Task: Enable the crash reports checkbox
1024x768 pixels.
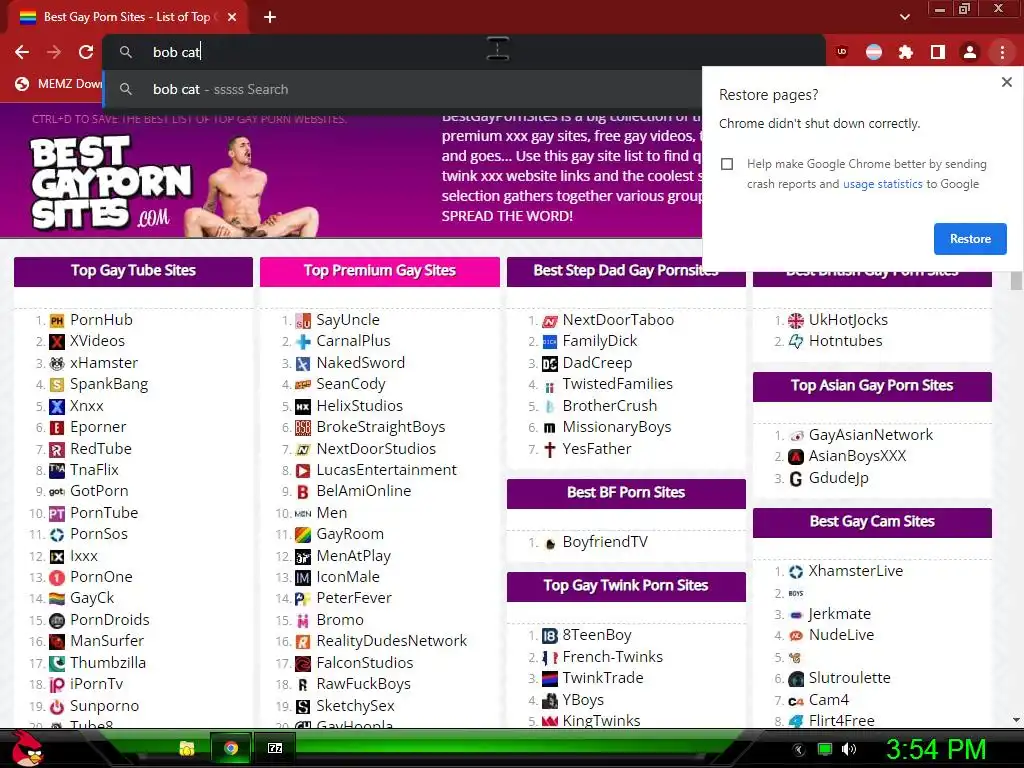Action: (x=727, y=164)
